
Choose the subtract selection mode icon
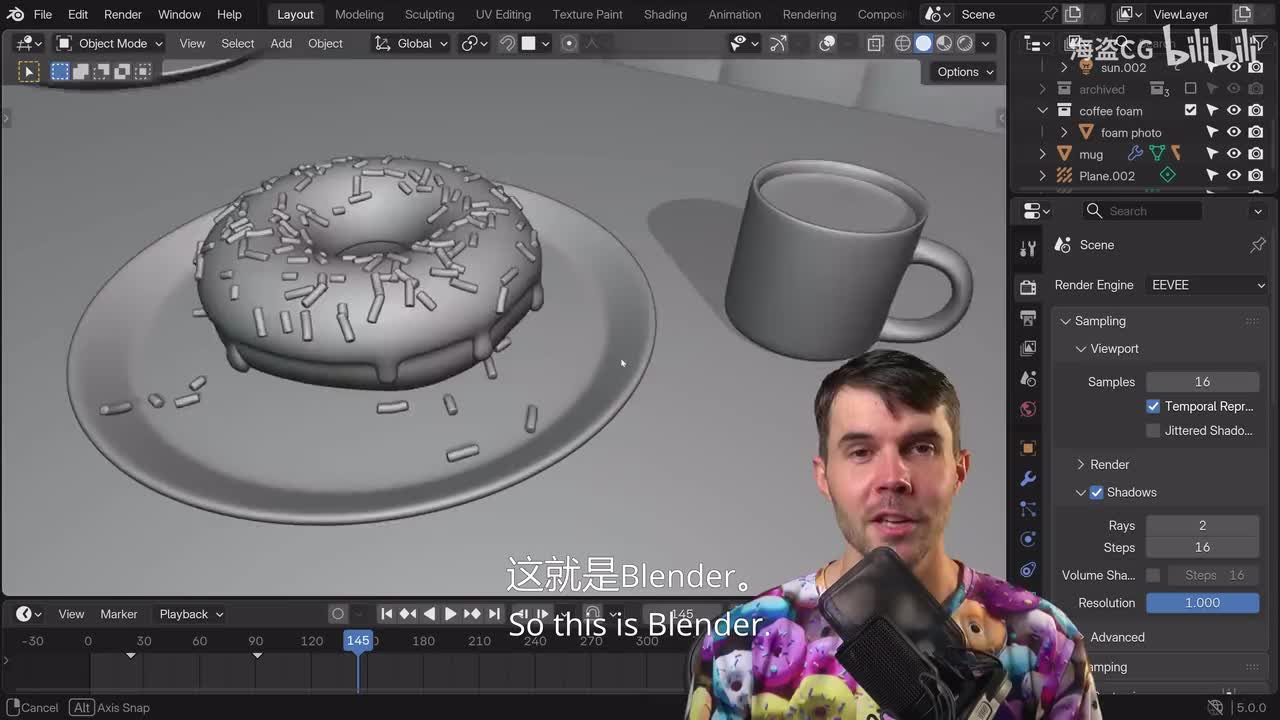(x=102, y=71)
